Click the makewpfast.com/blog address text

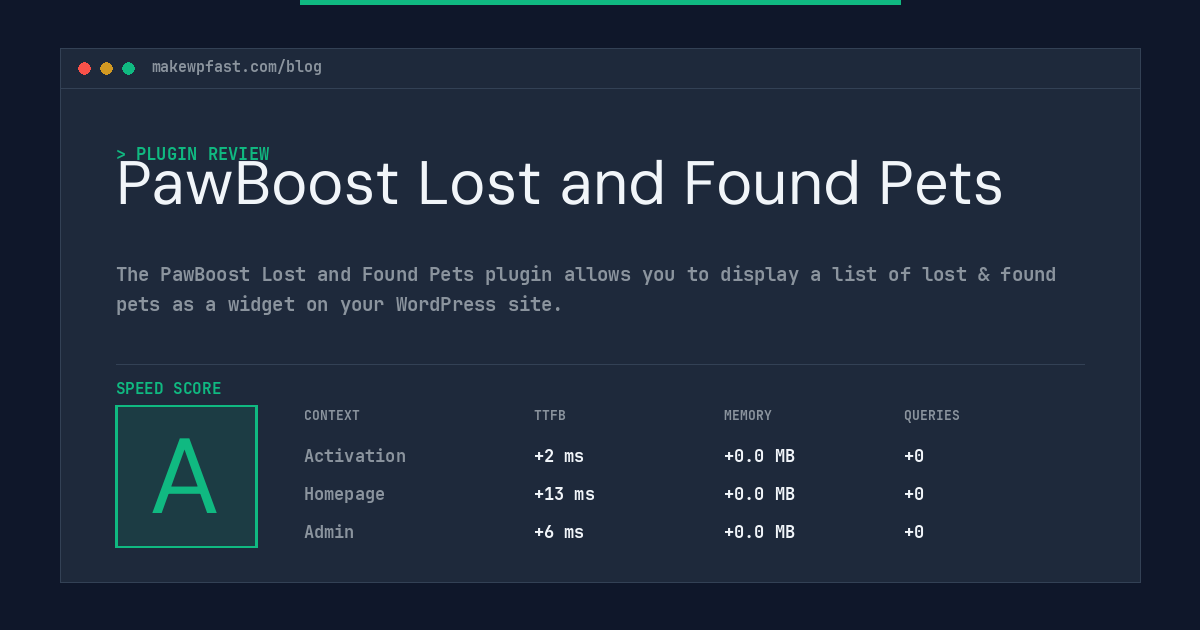(x=237, y=67)
